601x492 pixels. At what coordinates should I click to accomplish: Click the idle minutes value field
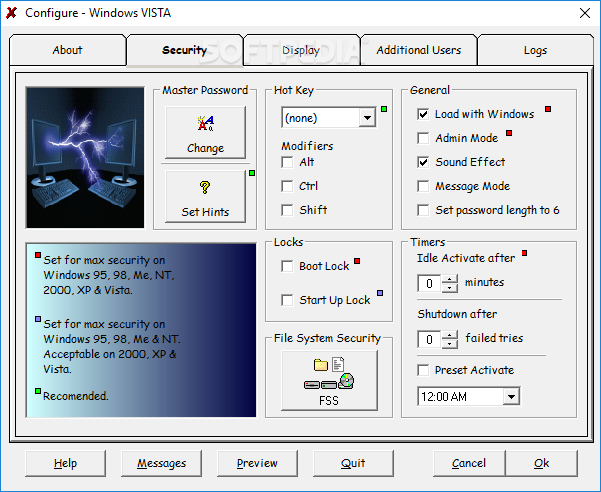tap(429, 284)
